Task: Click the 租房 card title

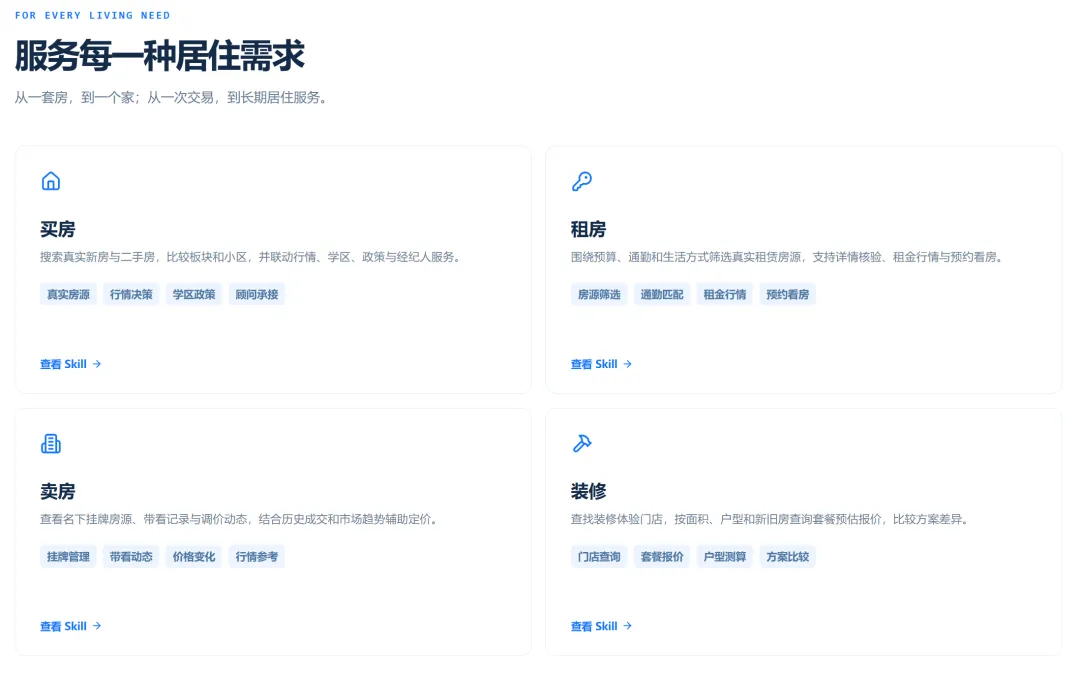Action: click(589, 229)
